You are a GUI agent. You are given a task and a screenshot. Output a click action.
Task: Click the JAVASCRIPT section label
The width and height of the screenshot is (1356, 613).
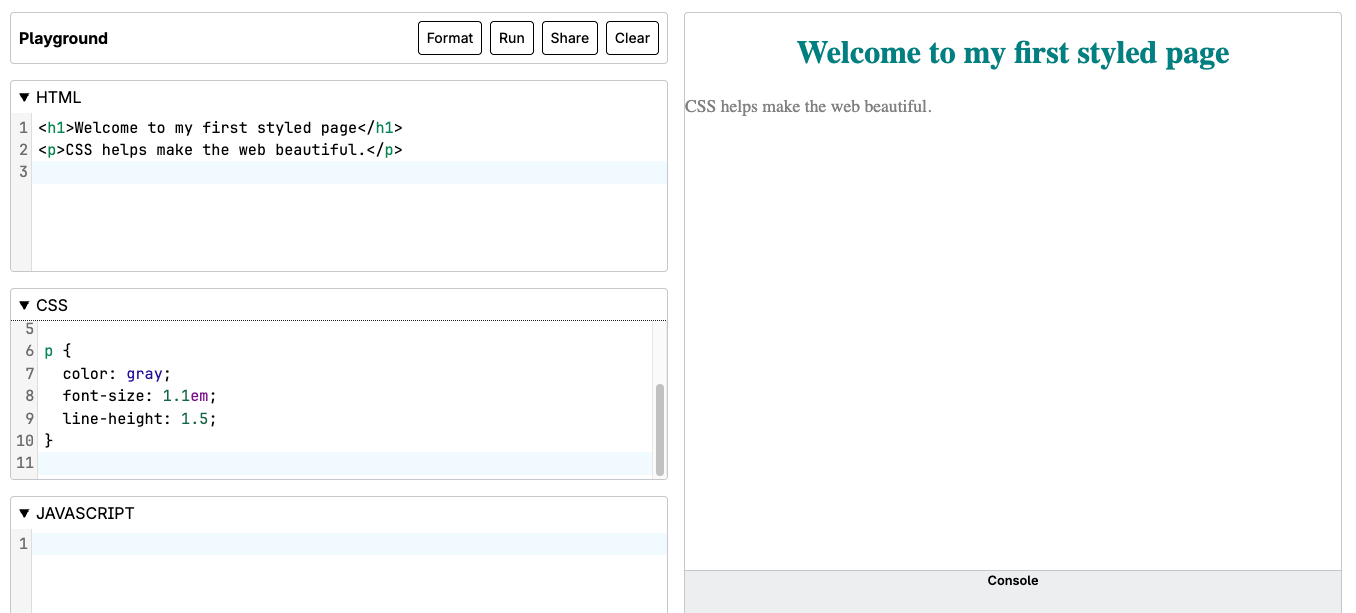[85, 514]
